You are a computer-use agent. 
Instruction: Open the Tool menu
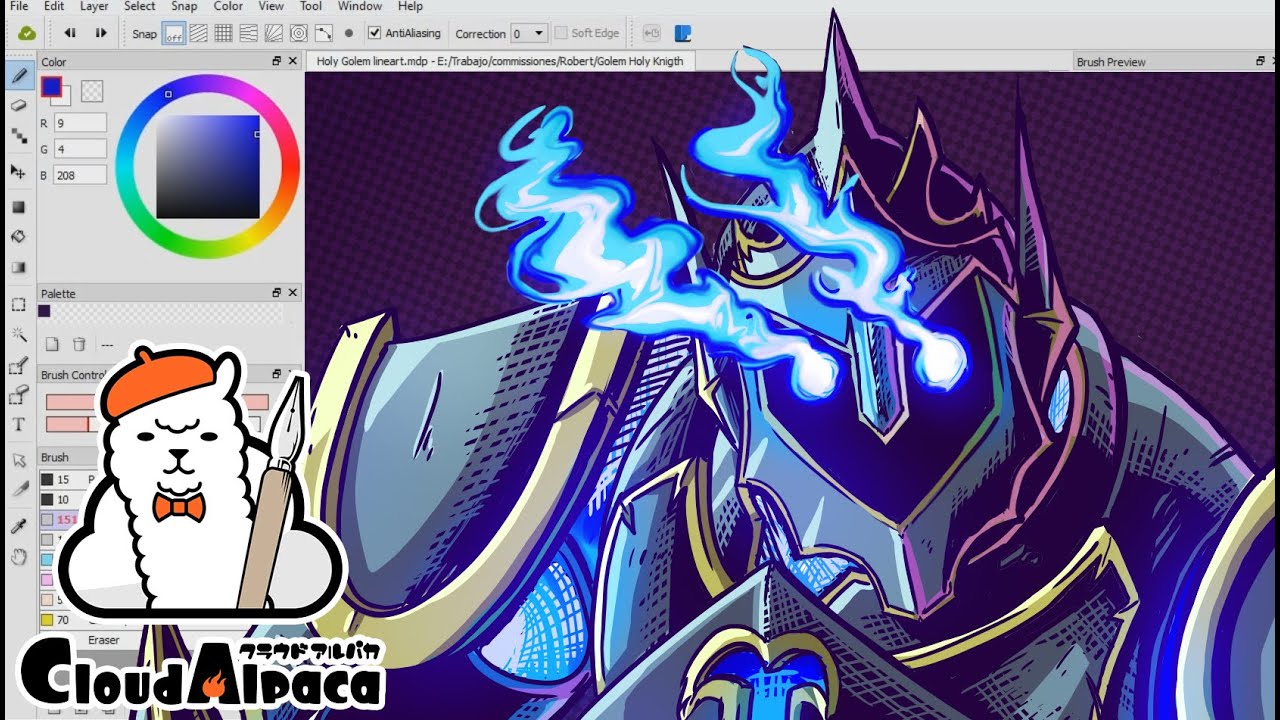[x=311, y=6]
